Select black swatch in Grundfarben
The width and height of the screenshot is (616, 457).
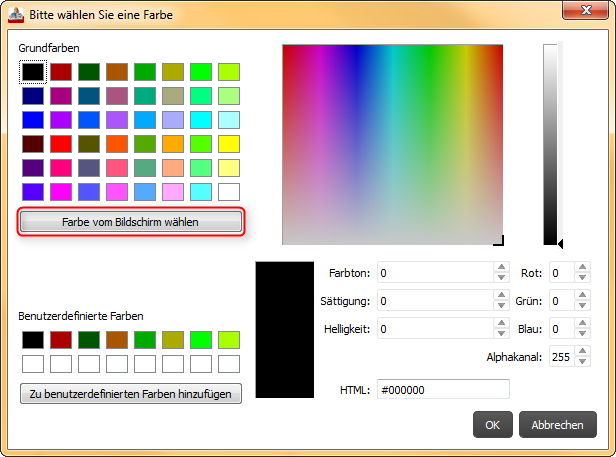(x=33, y=72)
